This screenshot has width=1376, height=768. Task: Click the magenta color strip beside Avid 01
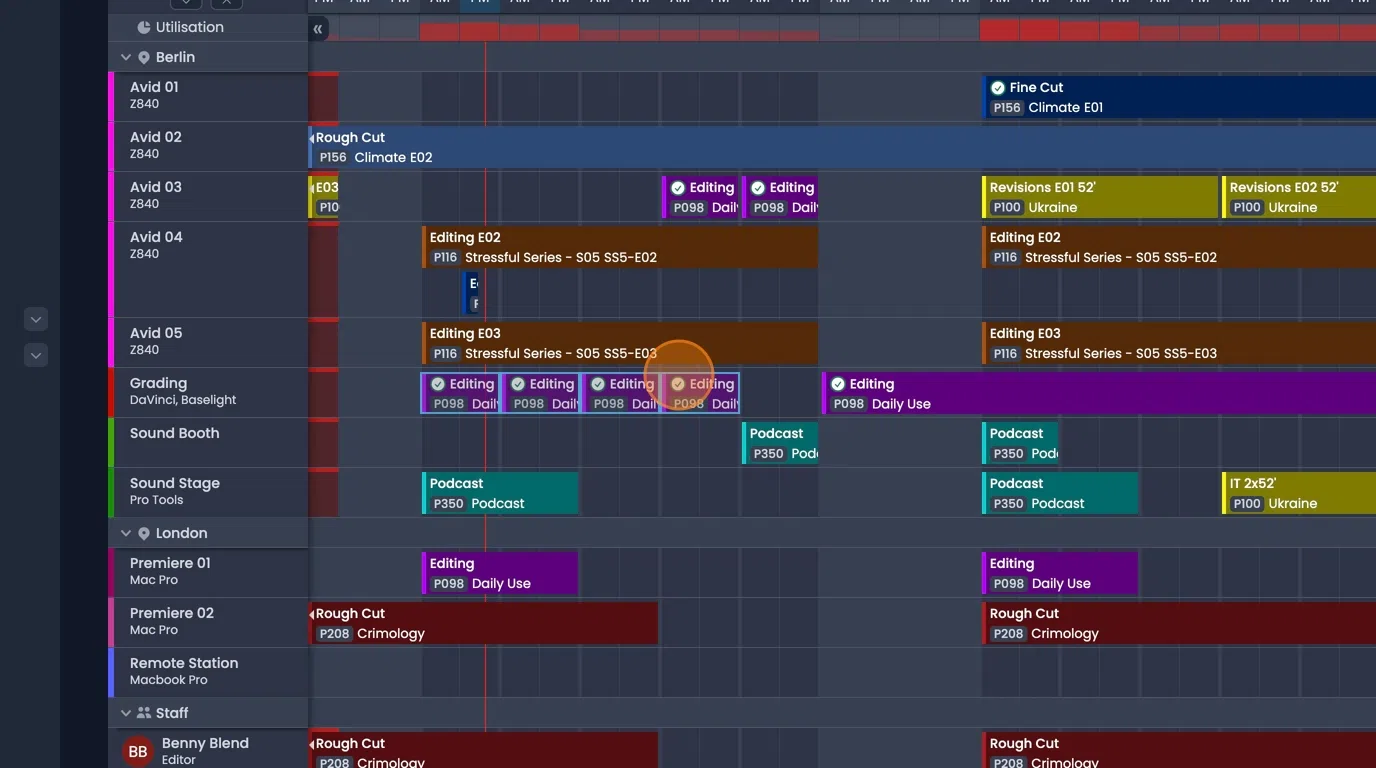pos(110,95)
